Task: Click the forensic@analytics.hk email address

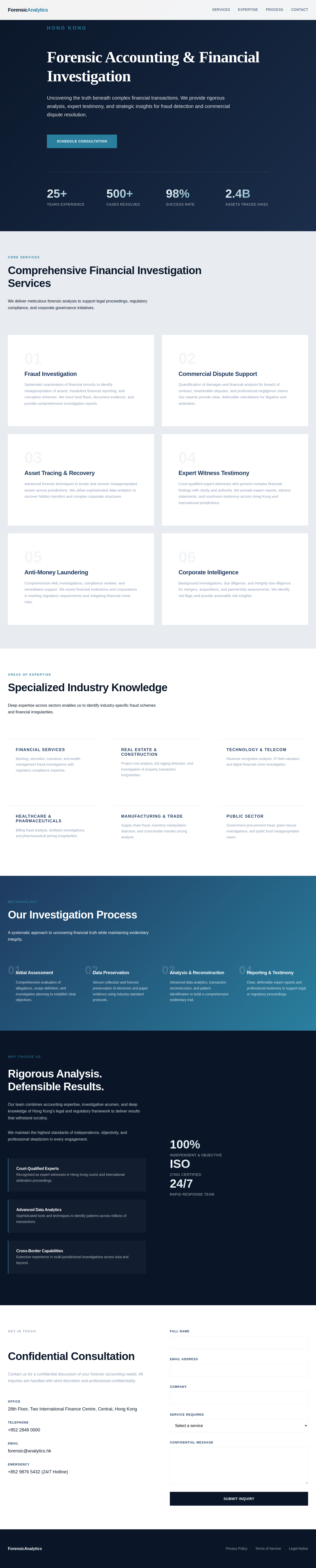Action: [x=29, y=1451]
